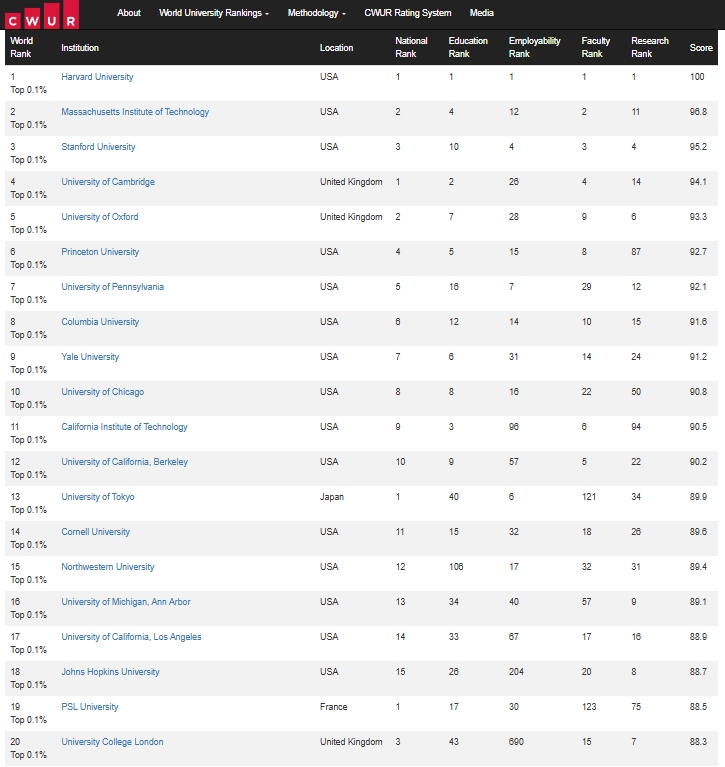Go to the Media page
This screenshot has width=725, height=767.
[481, 13]
